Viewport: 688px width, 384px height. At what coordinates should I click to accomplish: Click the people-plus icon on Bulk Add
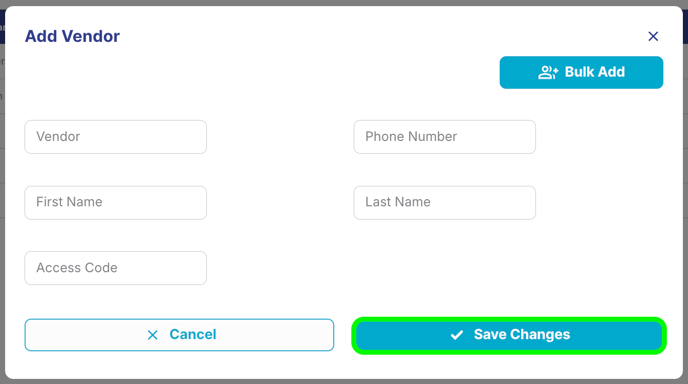pos(548,72)
